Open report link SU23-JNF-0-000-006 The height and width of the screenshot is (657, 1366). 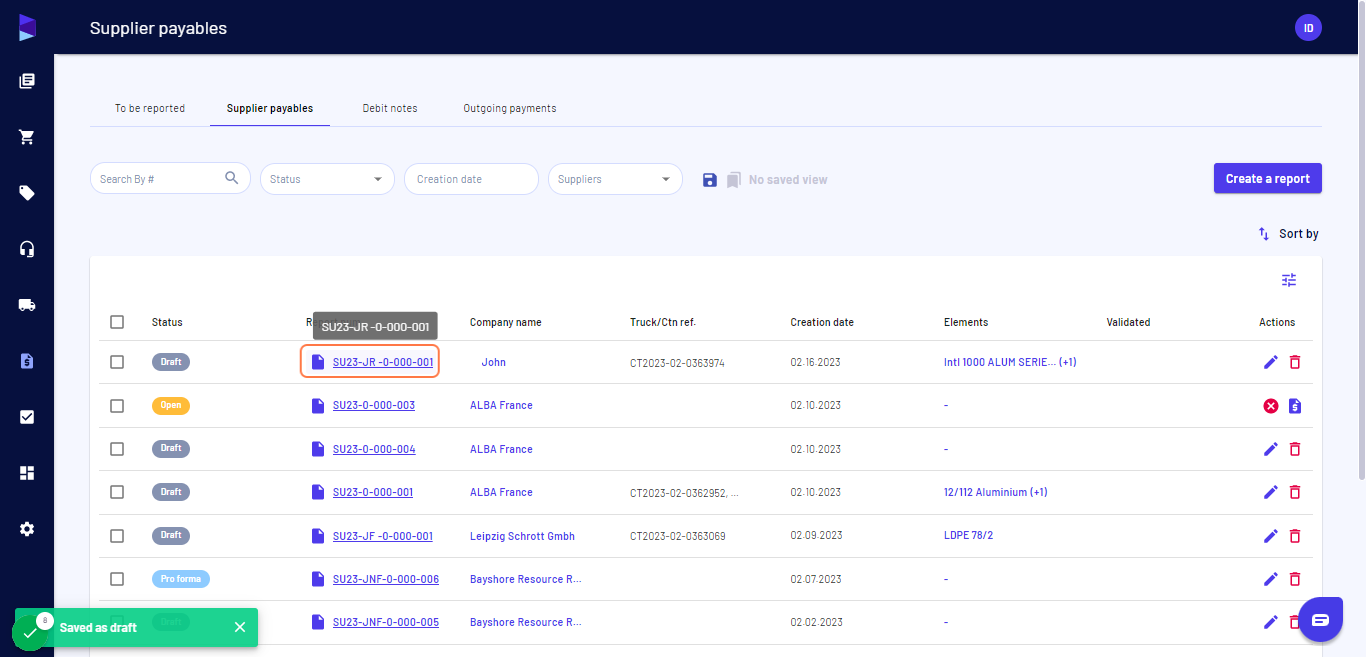click(x=386, y=579)
